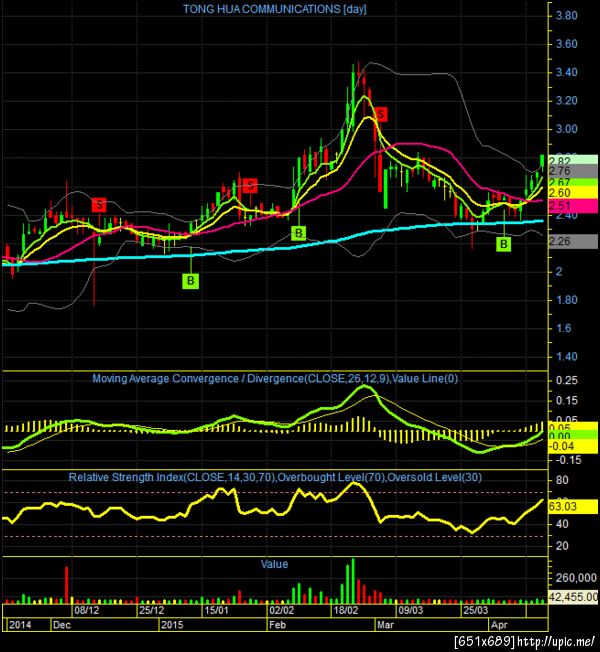Click the 3.80 price axis label
The width and height of the screenshot is (600, 652).
(x=566, y=16)
